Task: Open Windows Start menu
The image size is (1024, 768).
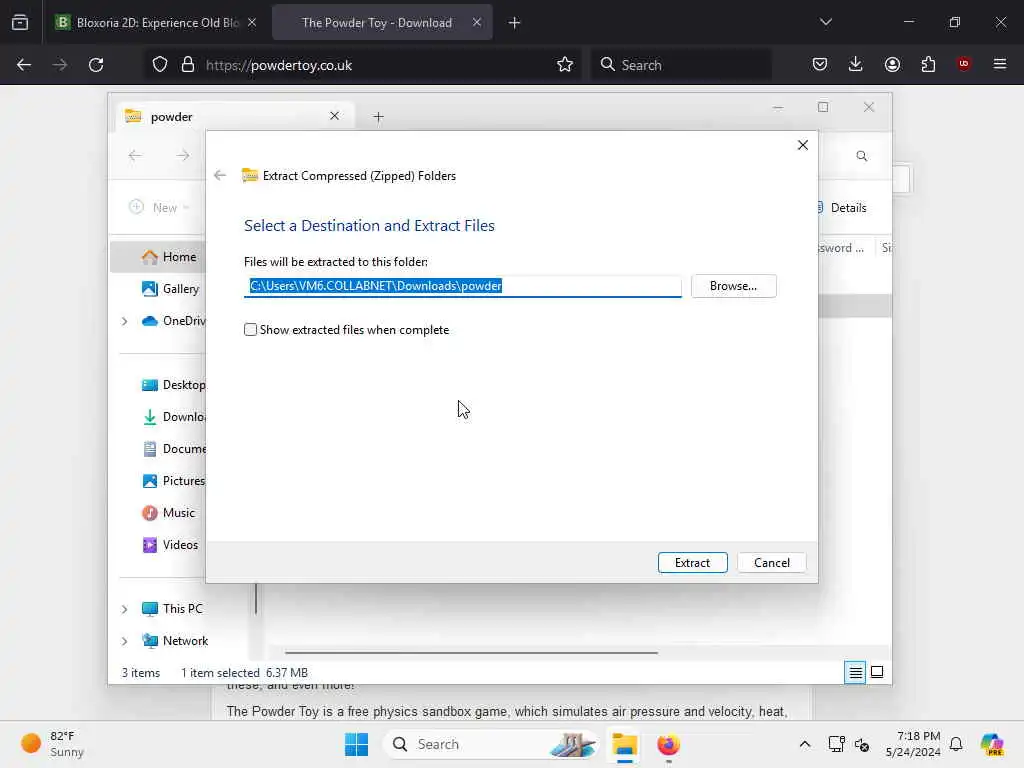Action: point(357,744)
